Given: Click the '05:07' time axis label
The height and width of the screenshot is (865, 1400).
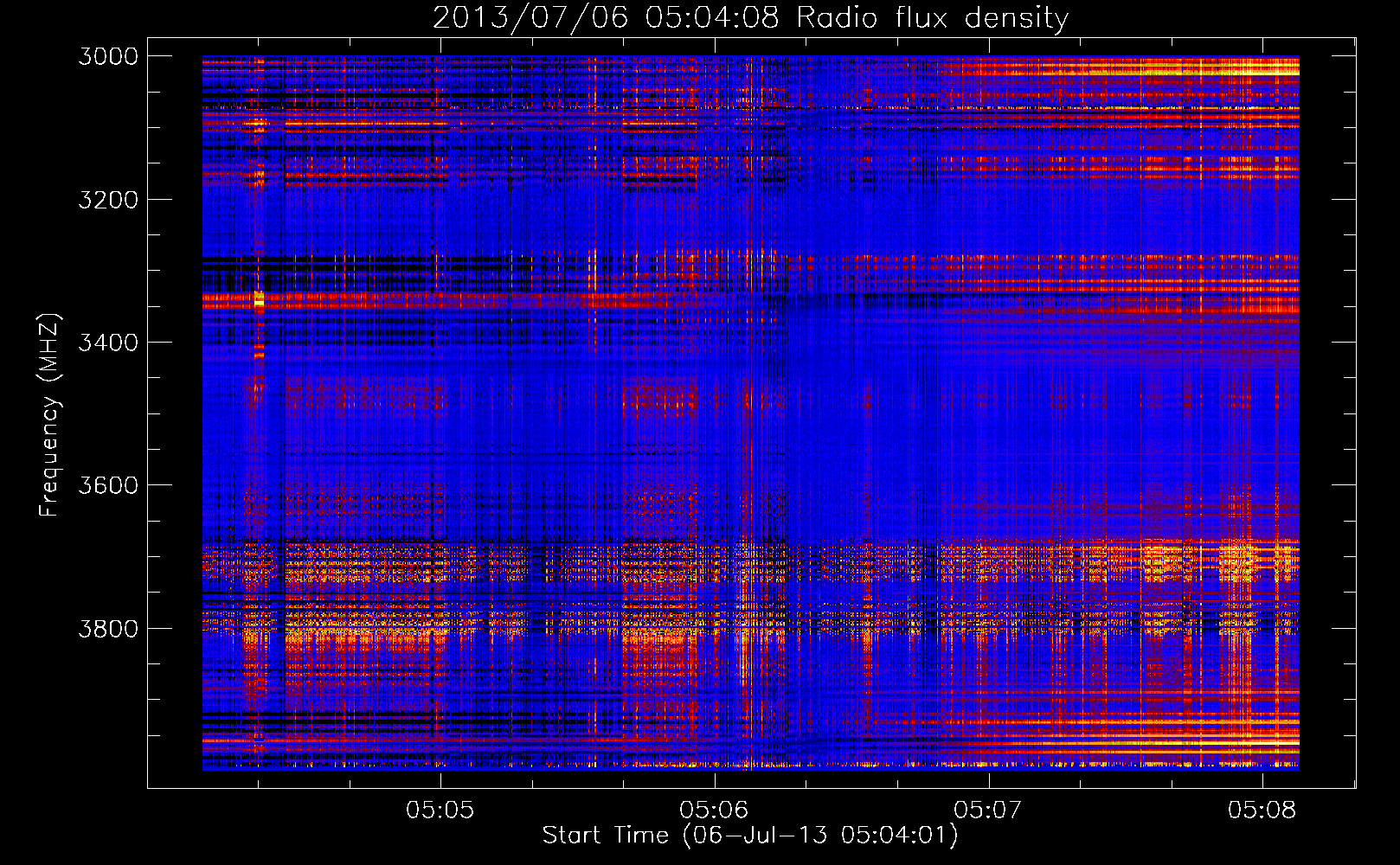Looking at the screenshot, I should [987, 810].
